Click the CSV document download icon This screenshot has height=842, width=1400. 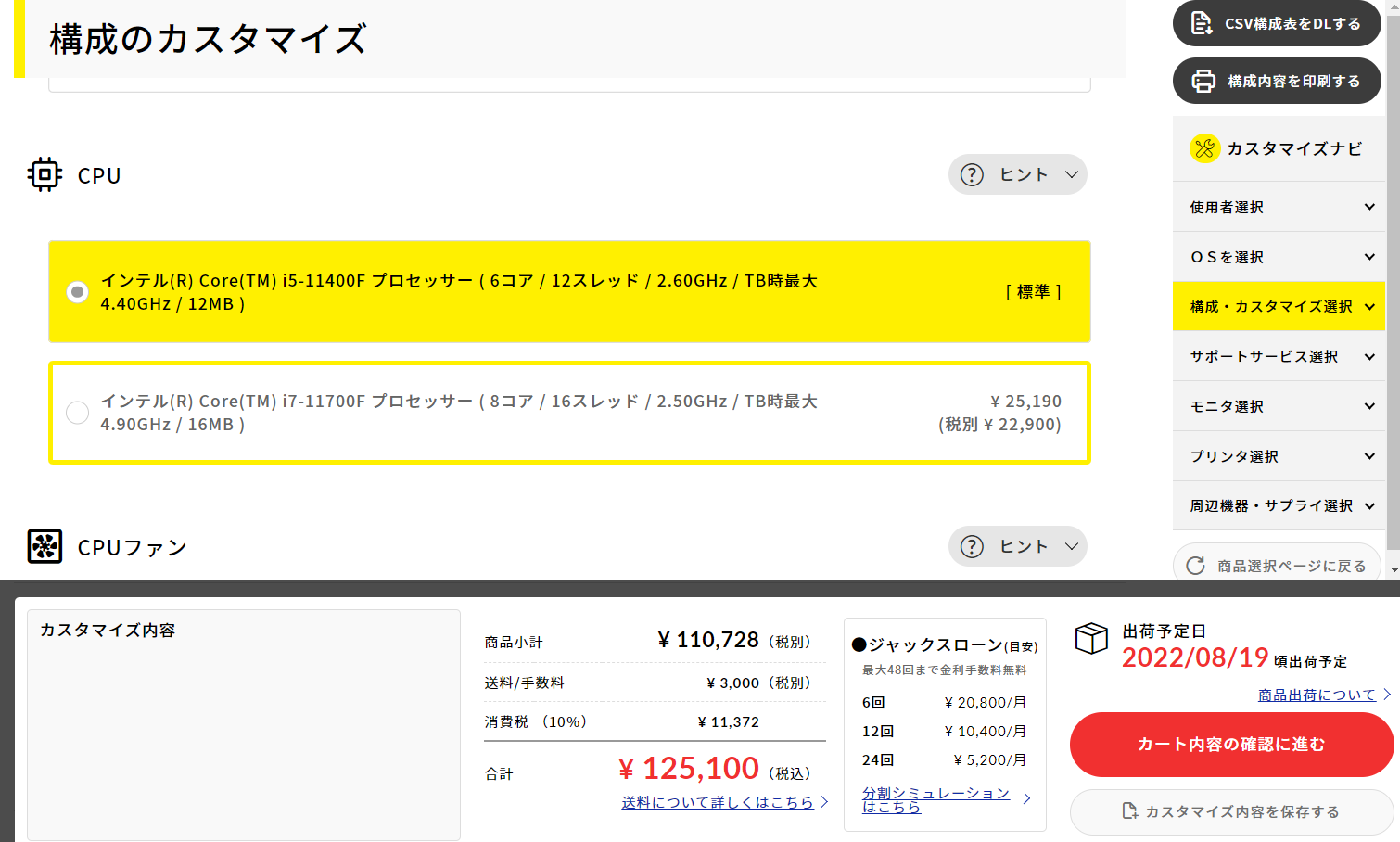click(x=1202, y=23)
